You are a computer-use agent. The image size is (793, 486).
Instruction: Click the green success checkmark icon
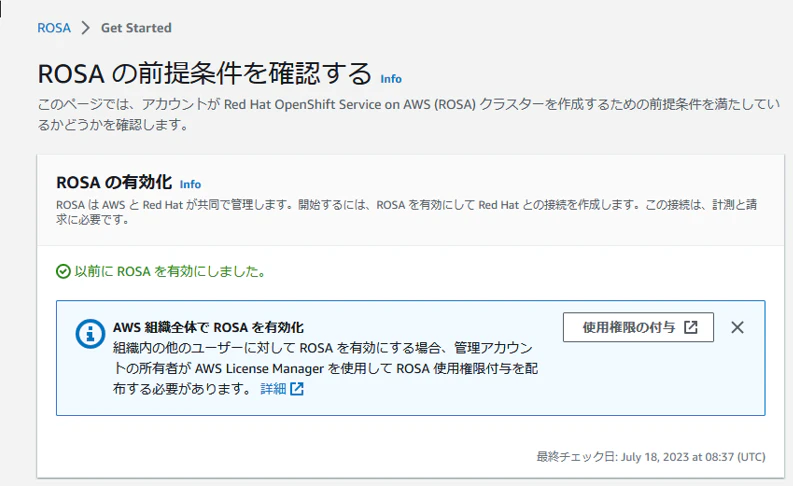pyautogui.click(x=63, y=272)
